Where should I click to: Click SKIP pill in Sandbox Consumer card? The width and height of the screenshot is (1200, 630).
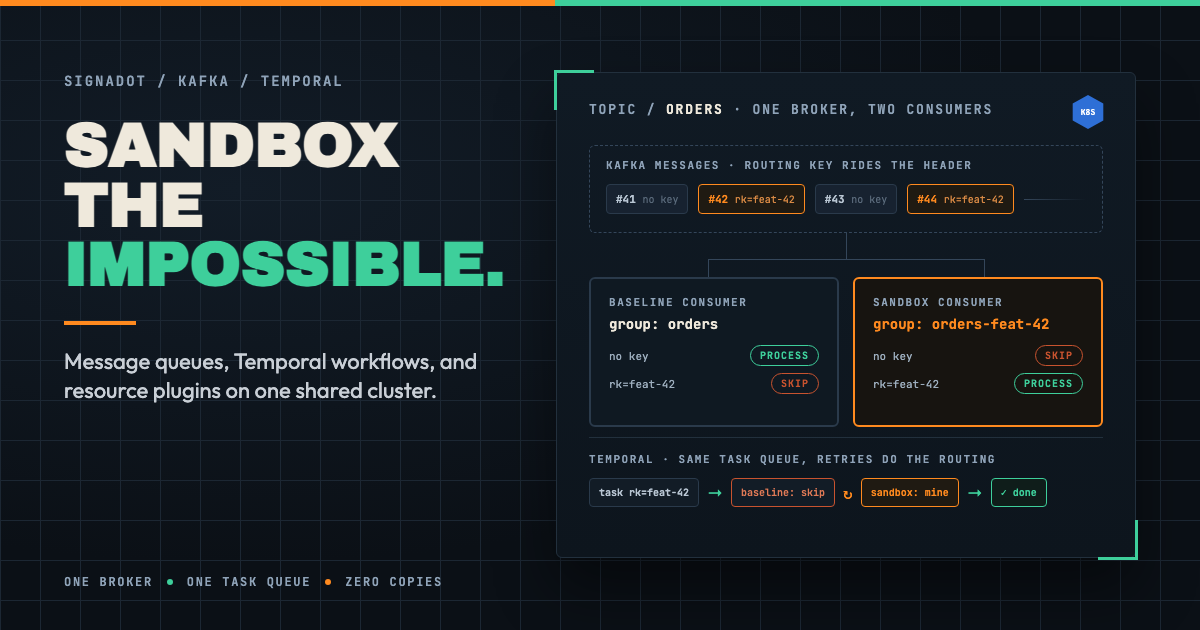click(x=1059, y=356)
